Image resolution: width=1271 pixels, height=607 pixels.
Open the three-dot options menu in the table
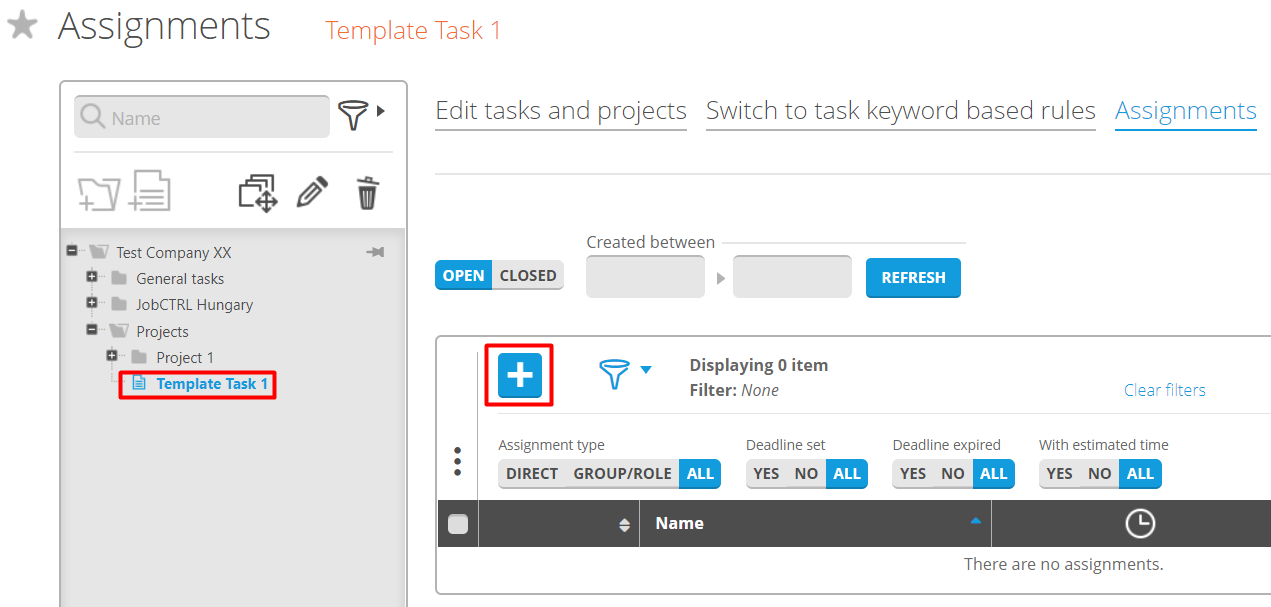(457, 461)
